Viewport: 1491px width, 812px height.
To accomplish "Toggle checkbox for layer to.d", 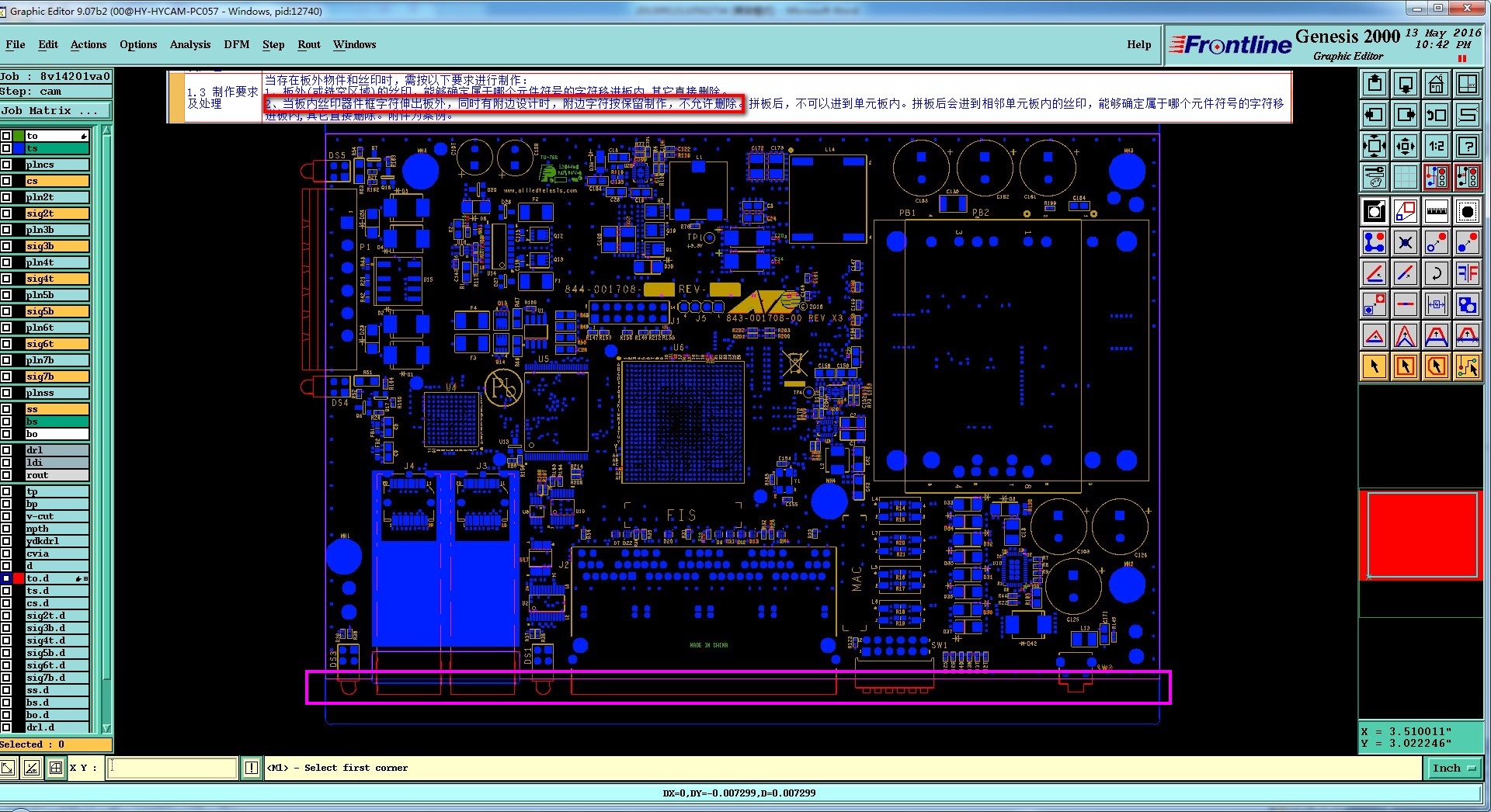I will pos(6,578).
